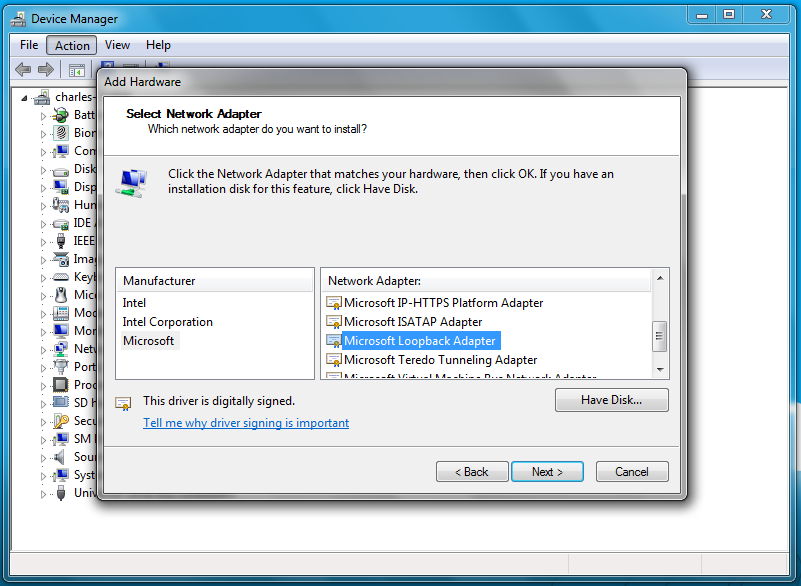Open the View menu

pos(117,44)
